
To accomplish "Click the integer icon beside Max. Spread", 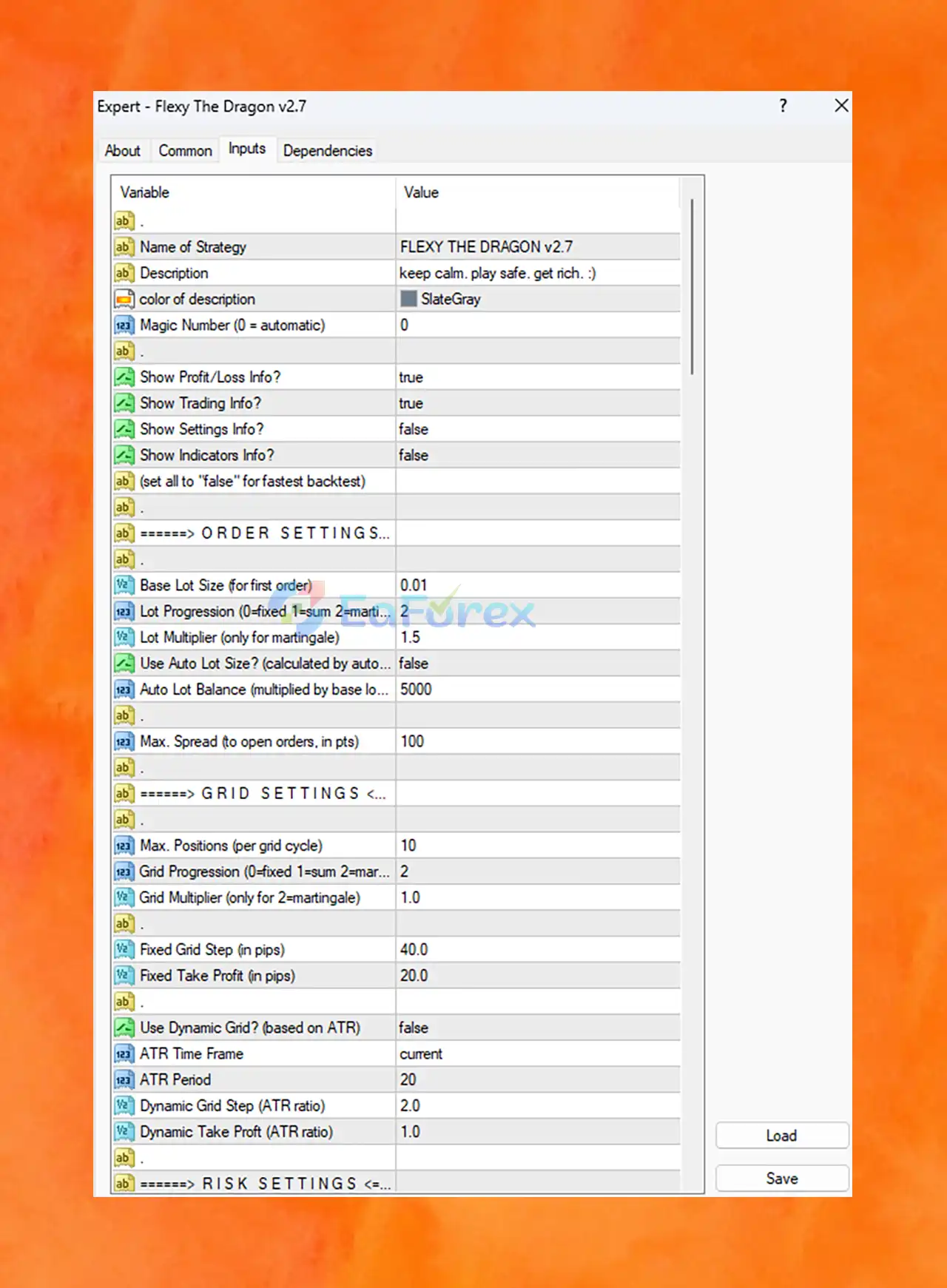I will click(124, 741).
